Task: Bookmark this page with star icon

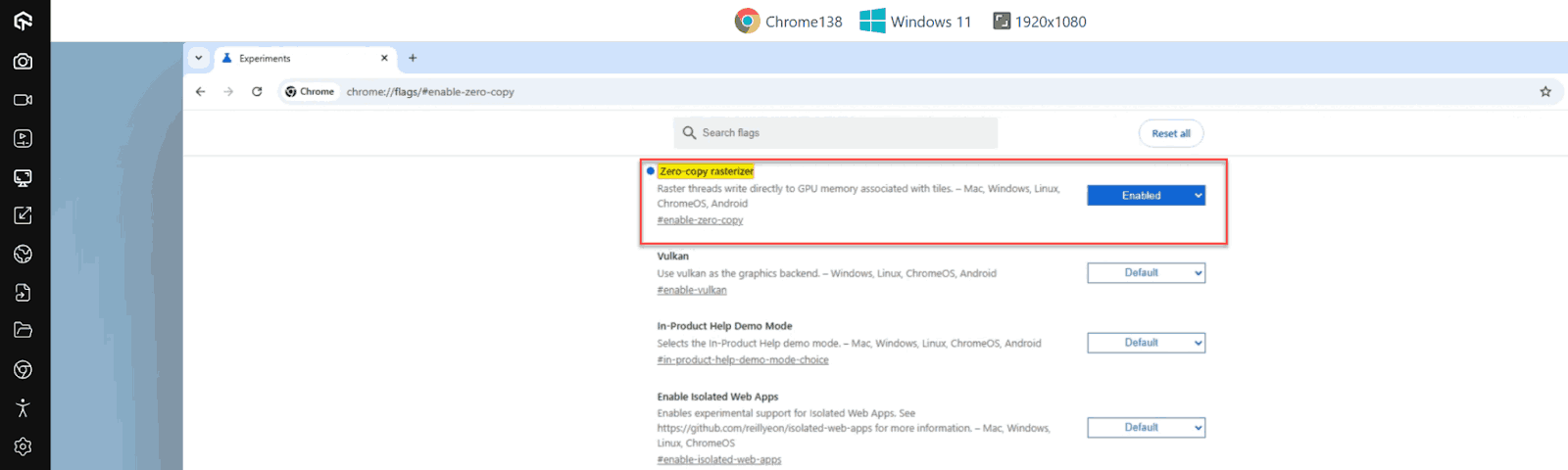Action: tap(1545, 92)
